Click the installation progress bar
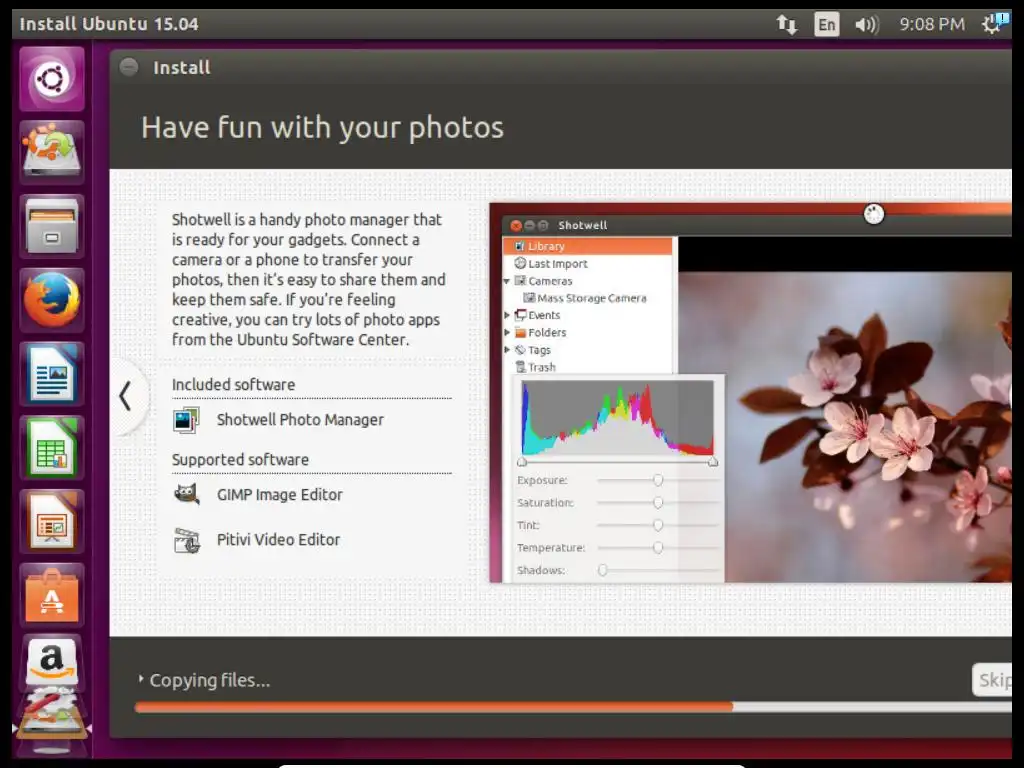This screenshot has width=1024, height=768. coord(573,707)
